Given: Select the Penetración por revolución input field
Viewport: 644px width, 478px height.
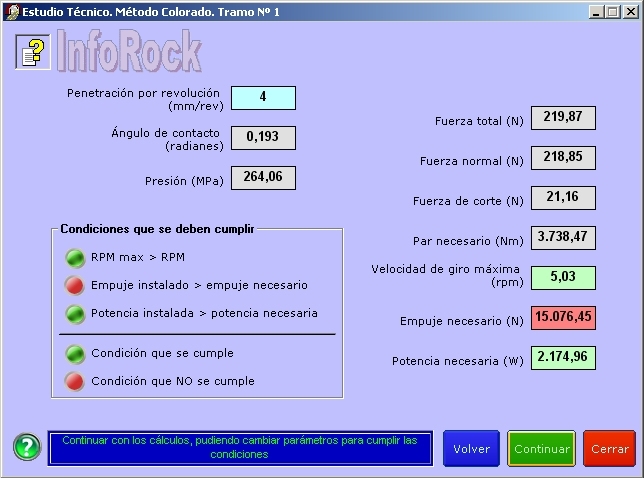Looking at the screenshot, I should [263, 97].
